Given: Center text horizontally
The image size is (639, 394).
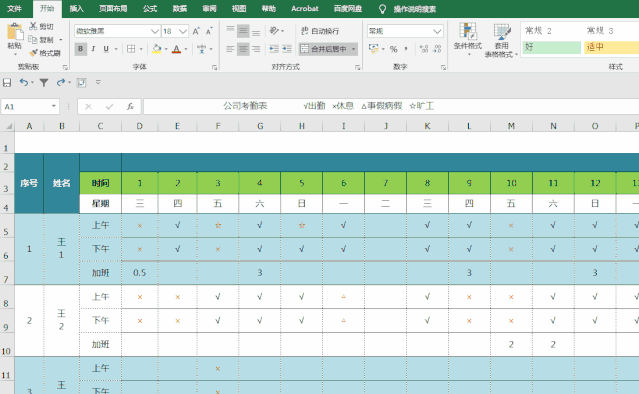Looking at the screenshot, I should tap(243, 49).
